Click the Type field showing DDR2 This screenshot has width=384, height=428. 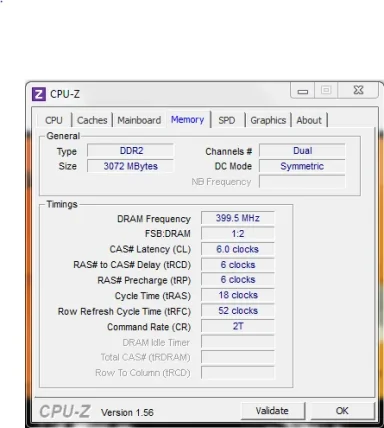click(131, 151)
